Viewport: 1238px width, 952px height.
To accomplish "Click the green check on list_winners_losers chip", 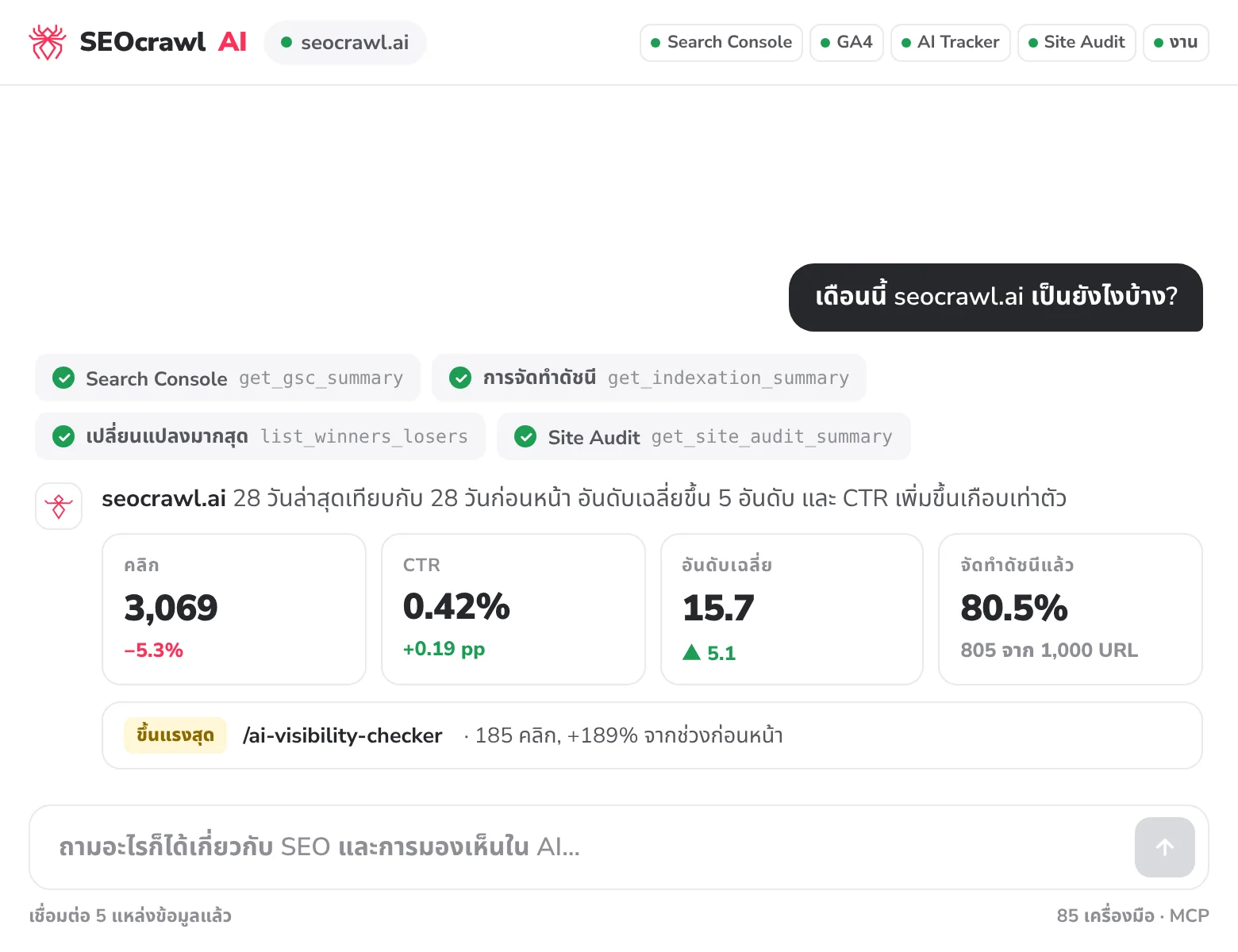I will (63, 436).
